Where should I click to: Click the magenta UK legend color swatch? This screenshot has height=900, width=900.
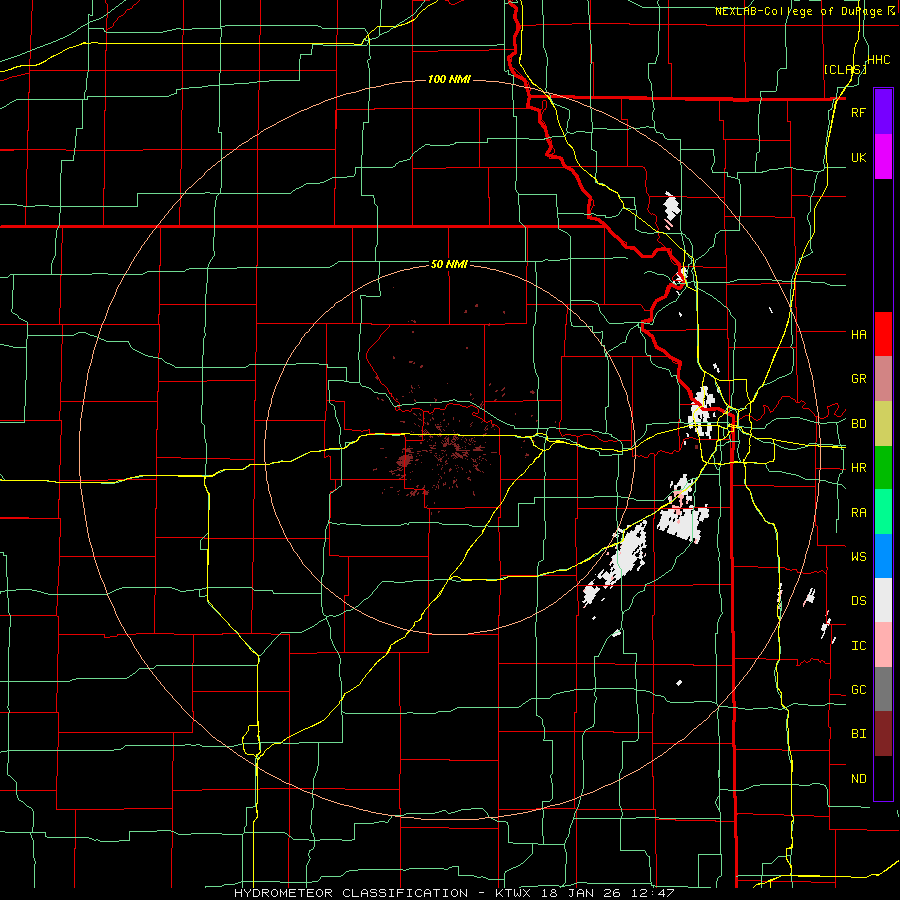[883, 157]
